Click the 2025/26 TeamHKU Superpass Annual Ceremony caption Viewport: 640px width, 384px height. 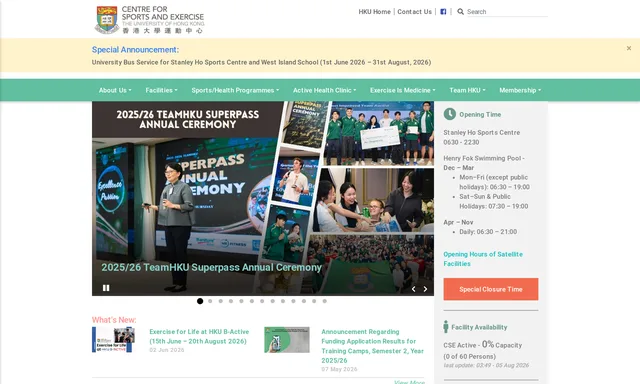[211, 268]
